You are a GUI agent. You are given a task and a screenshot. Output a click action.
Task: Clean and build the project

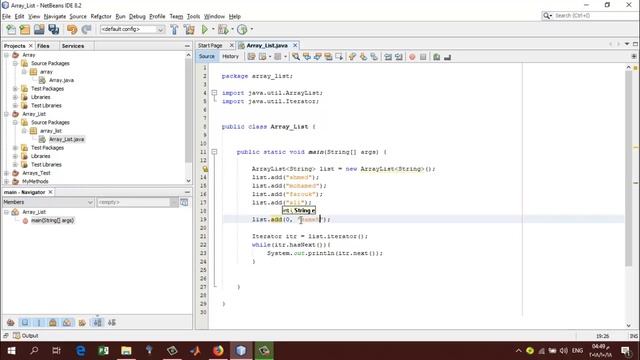click(x=189, y=29)
